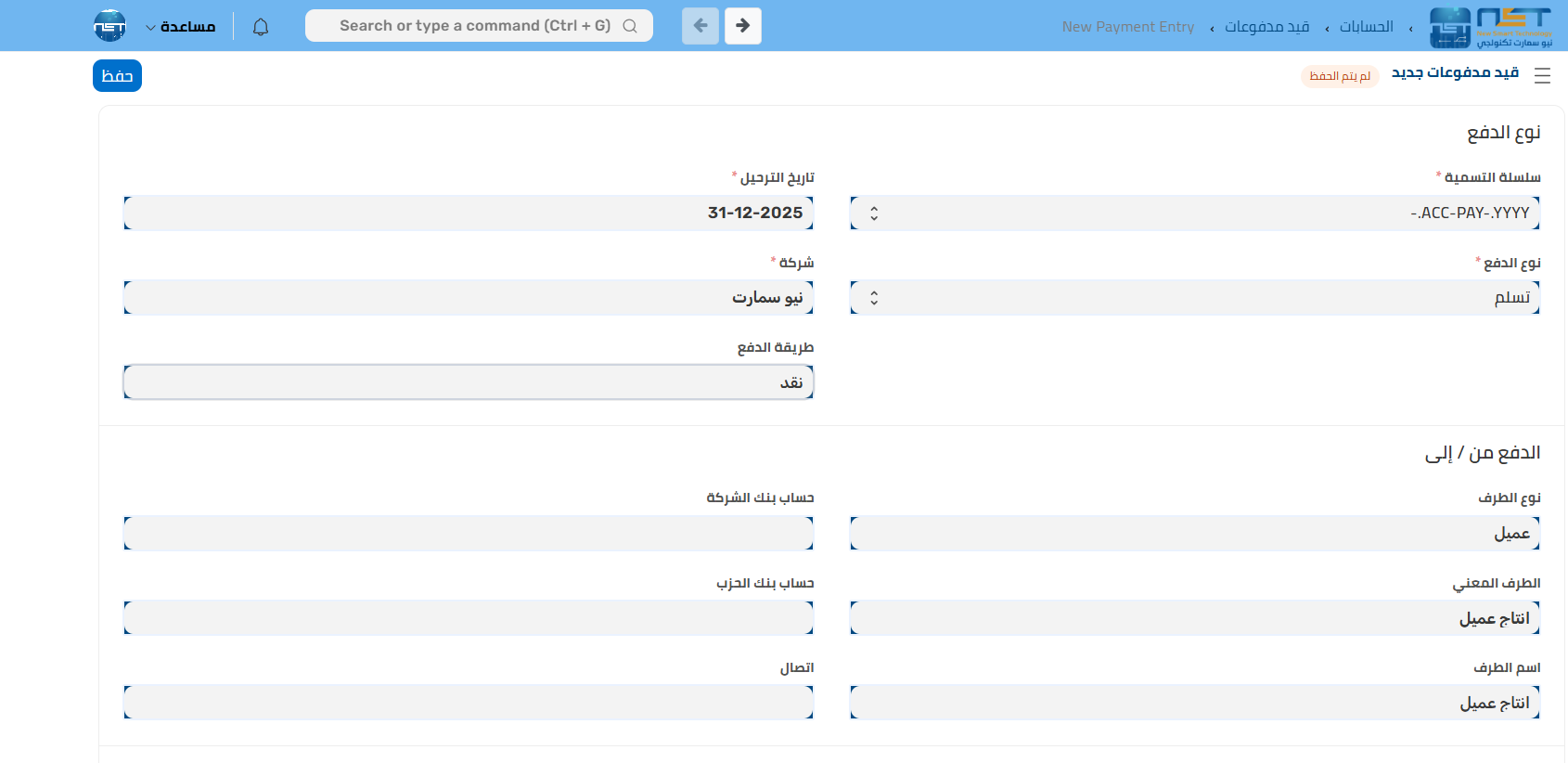Click the Neo Smart Technology logo
Viewport: 1568px width, 763px height.
(1491, 27)
